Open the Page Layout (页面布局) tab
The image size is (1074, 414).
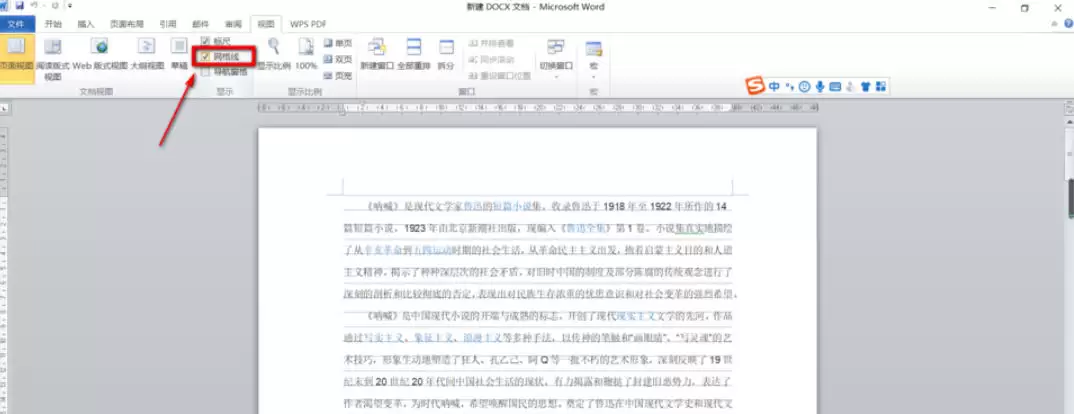coord(126,24)
